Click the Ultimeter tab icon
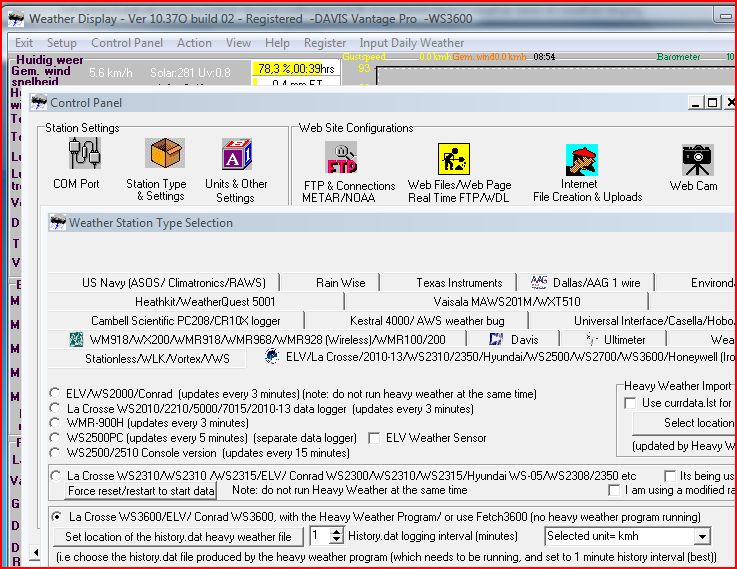Viewport: 737px width, 569px height. [591, 339]
